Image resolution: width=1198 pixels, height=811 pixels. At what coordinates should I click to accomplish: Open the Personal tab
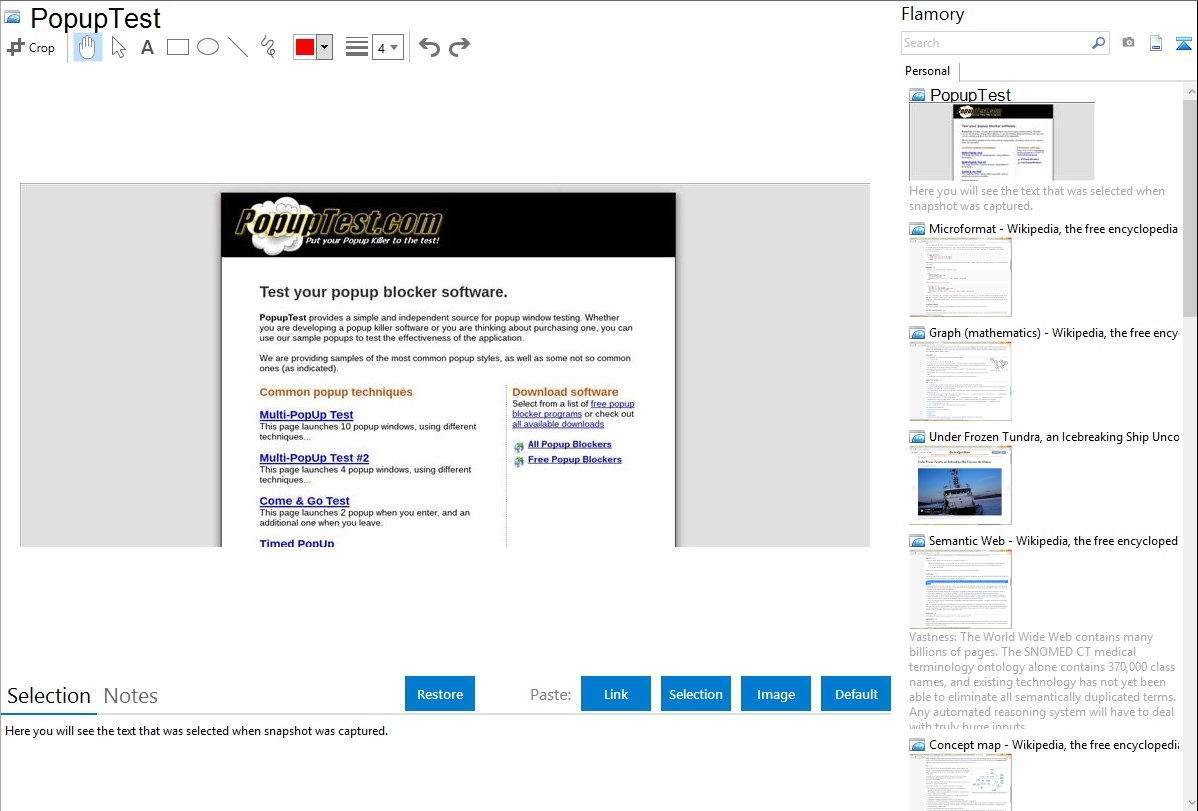click(x=928, y=71)
